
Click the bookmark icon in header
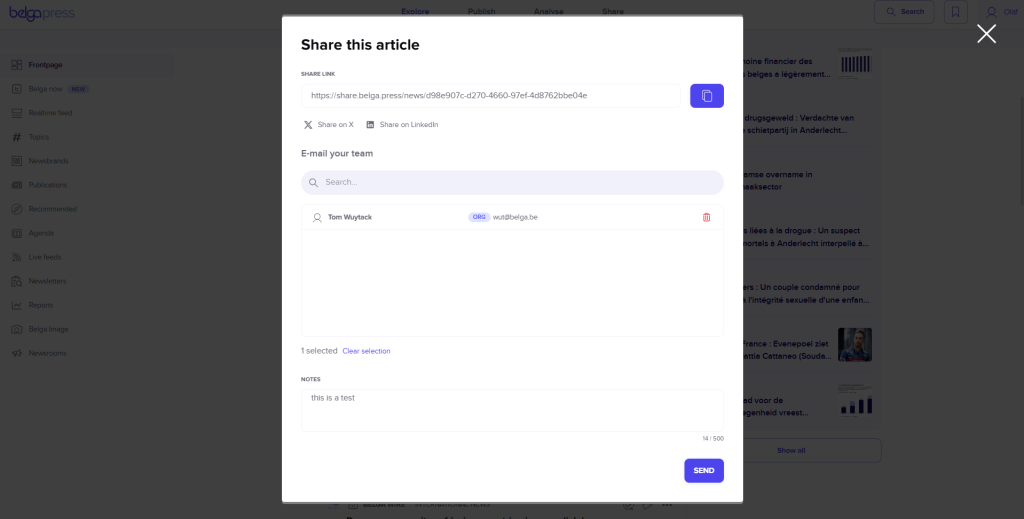tap(955, 12)
